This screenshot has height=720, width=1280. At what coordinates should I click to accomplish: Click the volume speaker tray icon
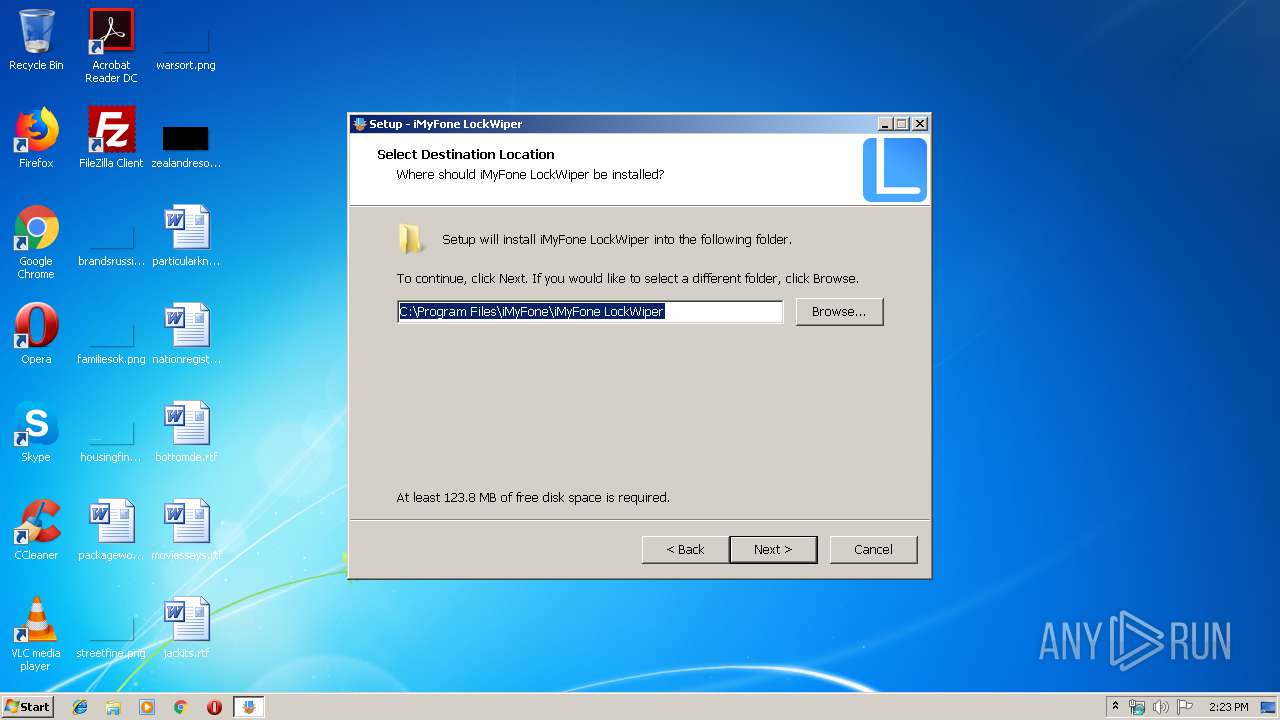[x=1161, y=707]
